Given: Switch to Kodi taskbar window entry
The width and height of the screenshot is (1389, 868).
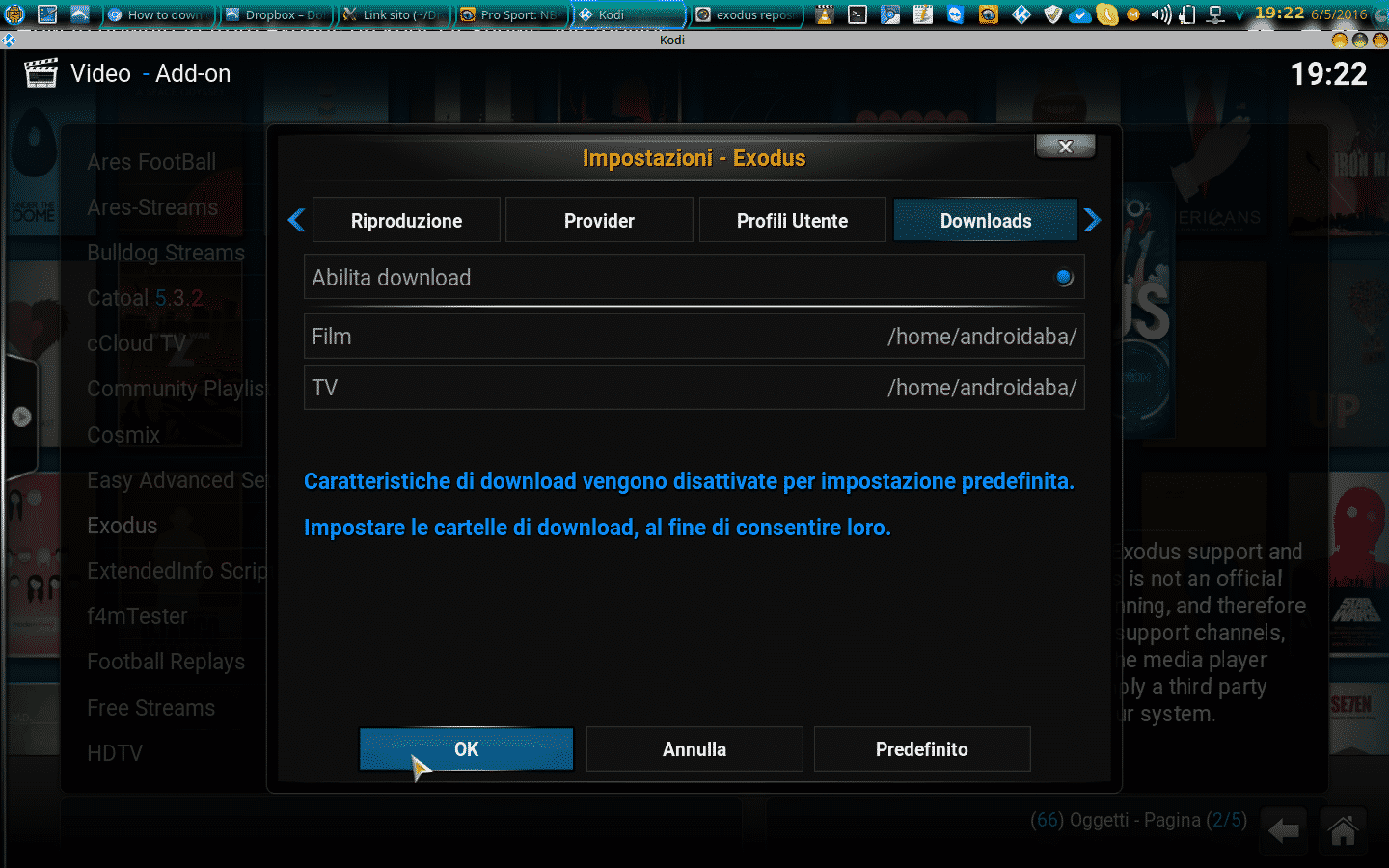Looking at the screenshot, I should coord(630,14).
